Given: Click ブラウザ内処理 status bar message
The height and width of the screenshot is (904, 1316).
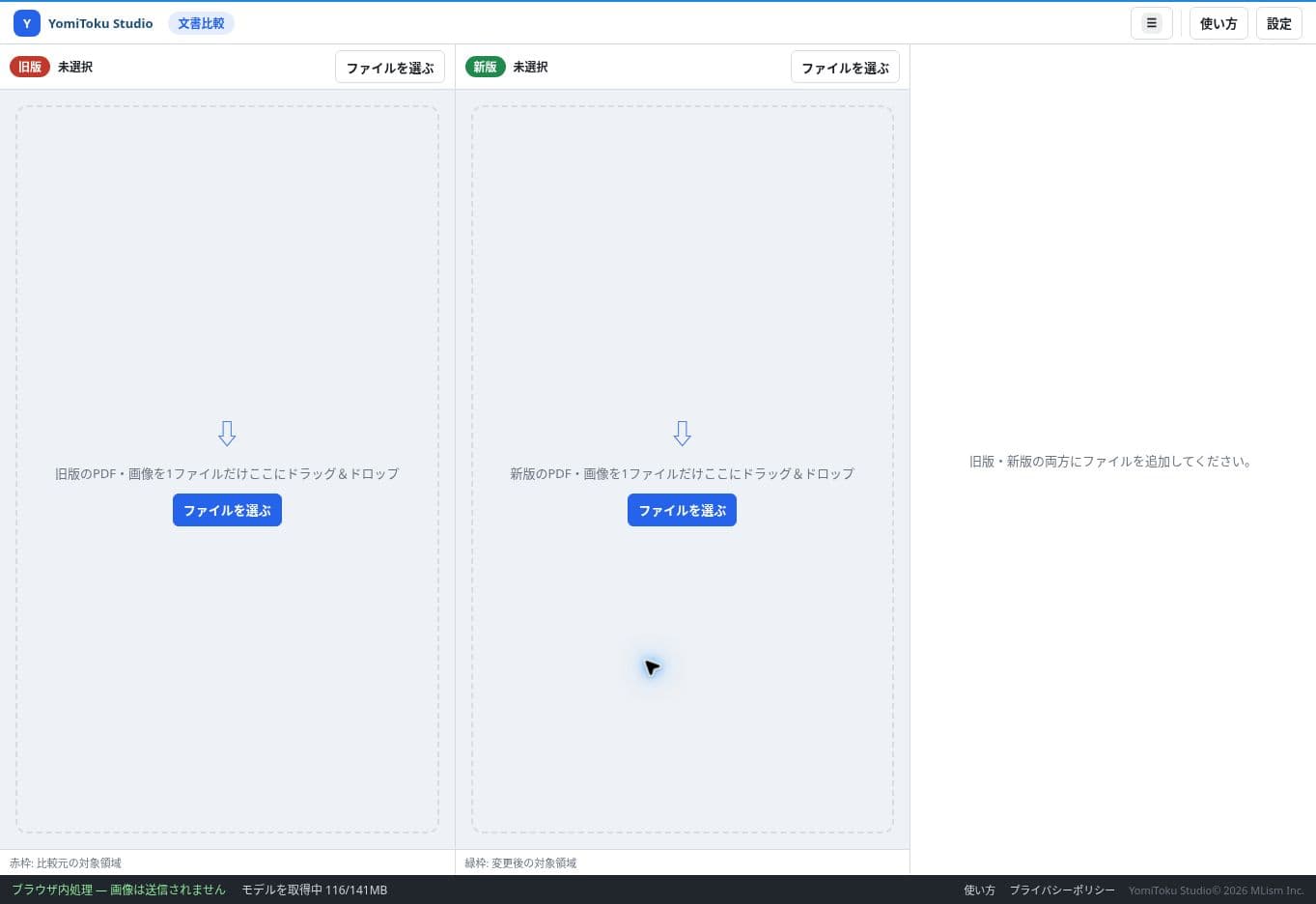Looking at the screenshot, I should 119,890.
